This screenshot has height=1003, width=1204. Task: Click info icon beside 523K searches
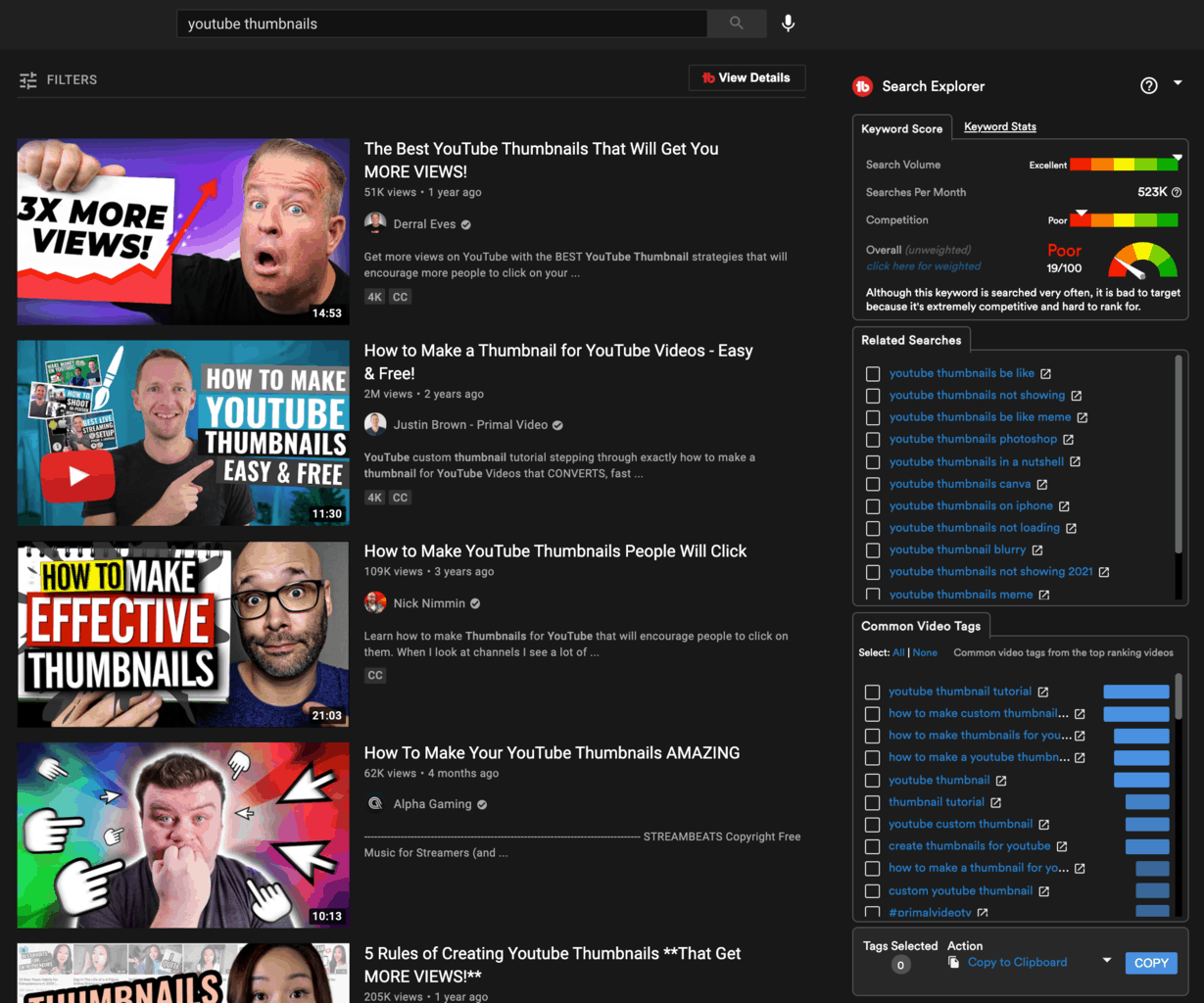1177,193
